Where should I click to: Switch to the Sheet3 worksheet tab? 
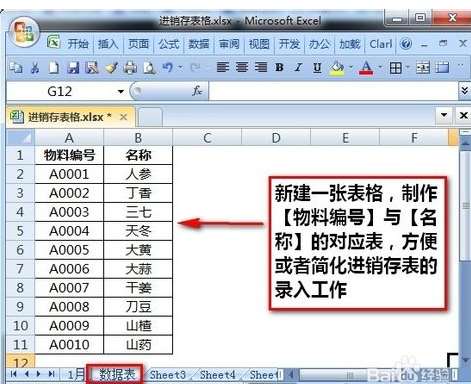[167, 375]
